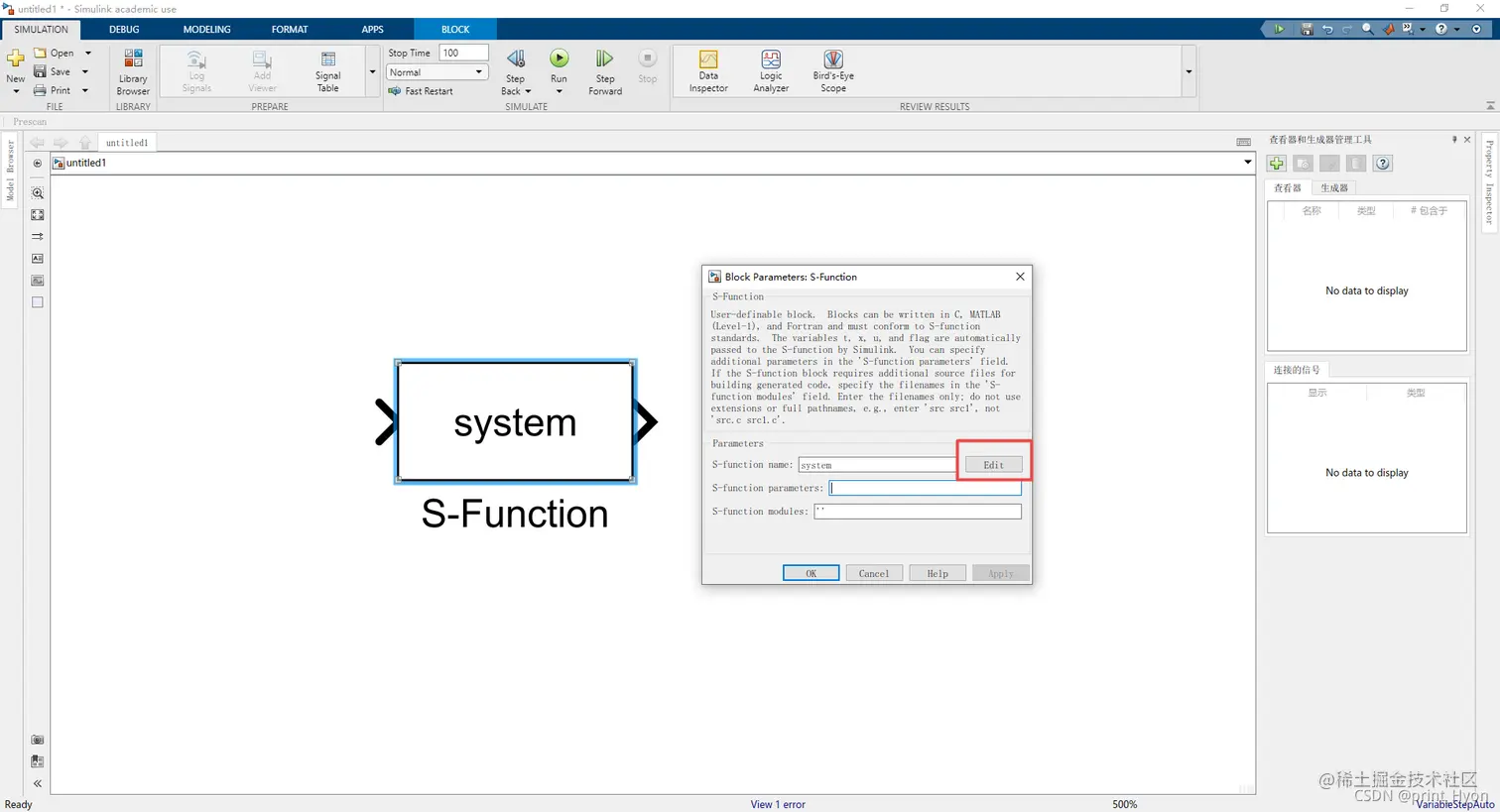Click the quick access save icon

[1307, 29]
